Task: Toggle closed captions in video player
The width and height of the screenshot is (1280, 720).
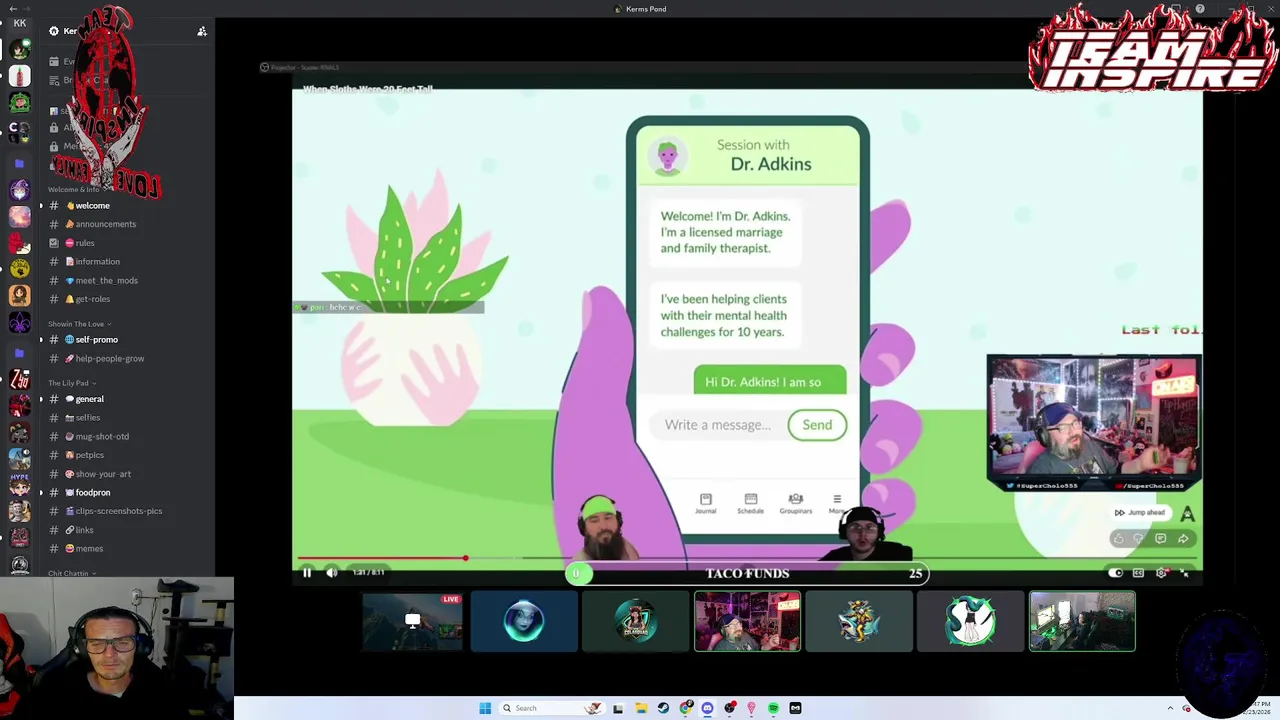Action: click(x=1138, y=573)
